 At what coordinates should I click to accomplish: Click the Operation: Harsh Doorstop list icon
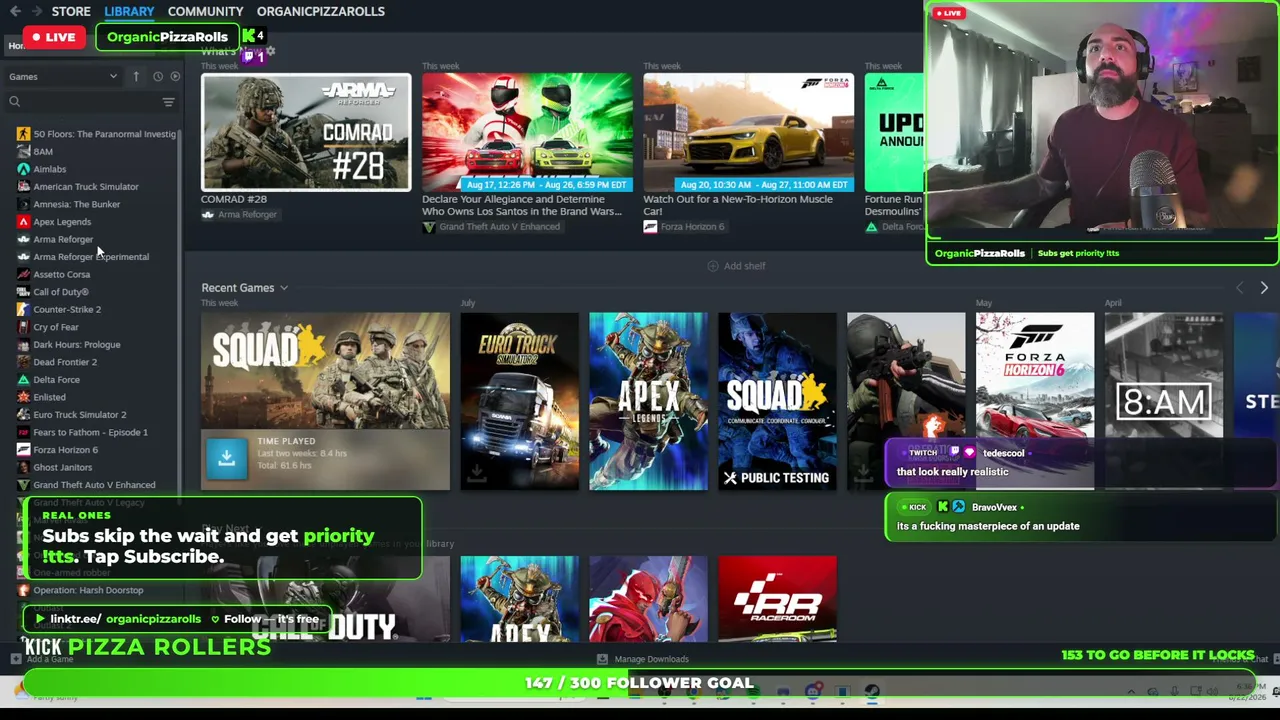click(x=23, y=590)
